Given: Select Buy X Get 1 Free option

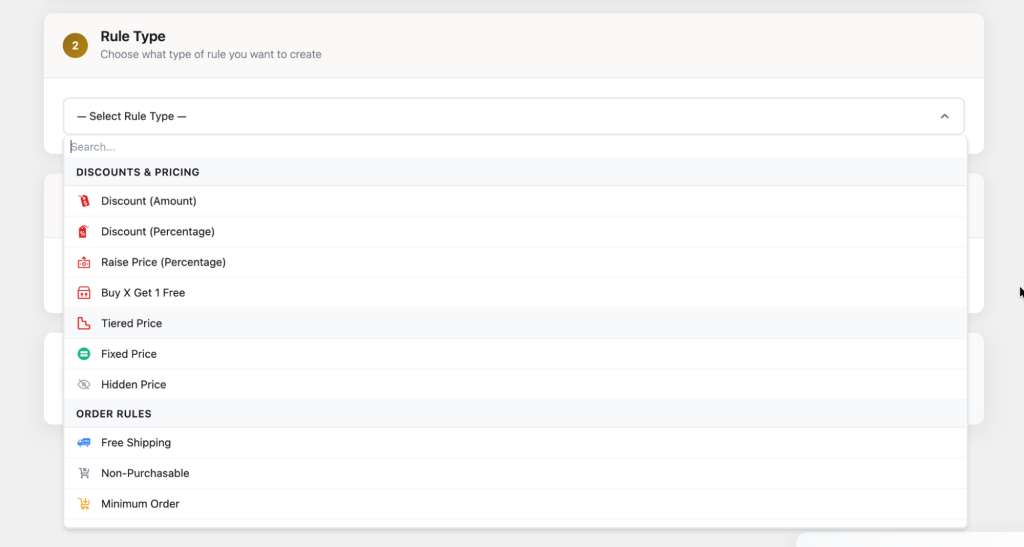Looking at the screenshot, I should point(515,293).
